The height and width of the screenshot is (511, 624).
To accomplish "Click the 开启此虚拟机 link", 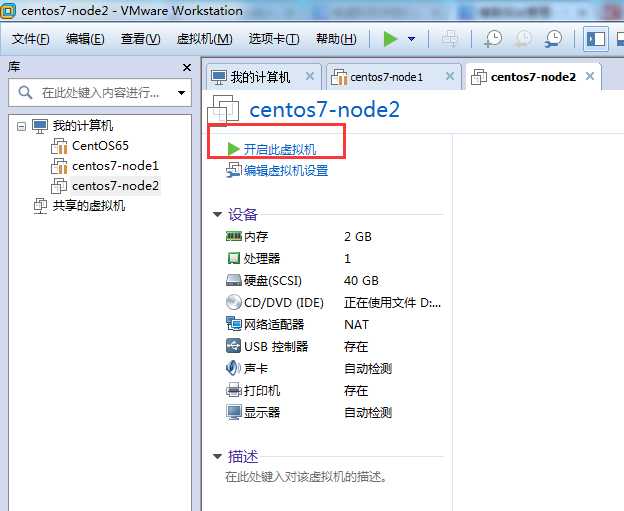I will 280,150.
